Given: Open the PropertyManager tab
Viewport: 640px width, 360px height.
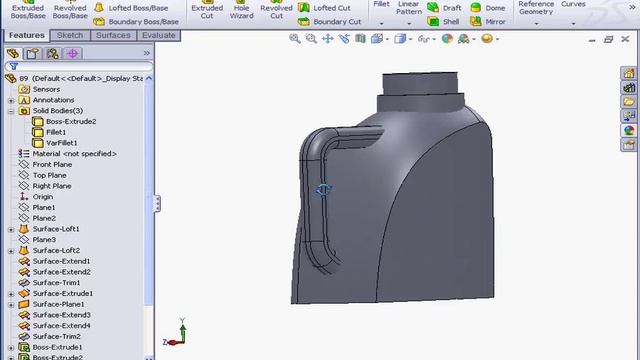Looking at the screenshot, I should pos(33,53).
